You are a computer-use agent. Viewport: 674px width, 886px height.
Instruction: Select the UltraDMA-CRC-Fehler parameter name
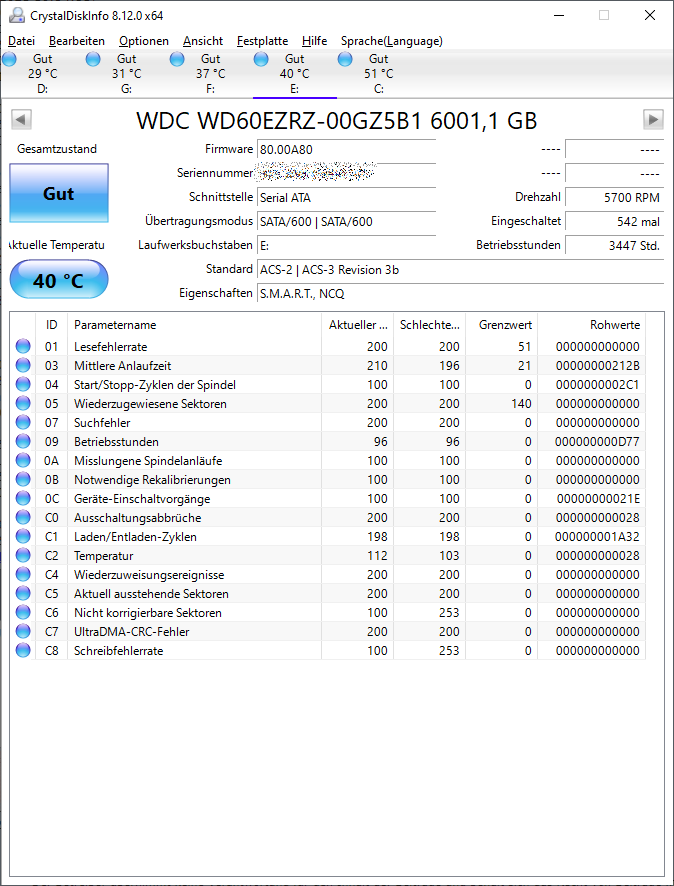(x=132, y=632)
